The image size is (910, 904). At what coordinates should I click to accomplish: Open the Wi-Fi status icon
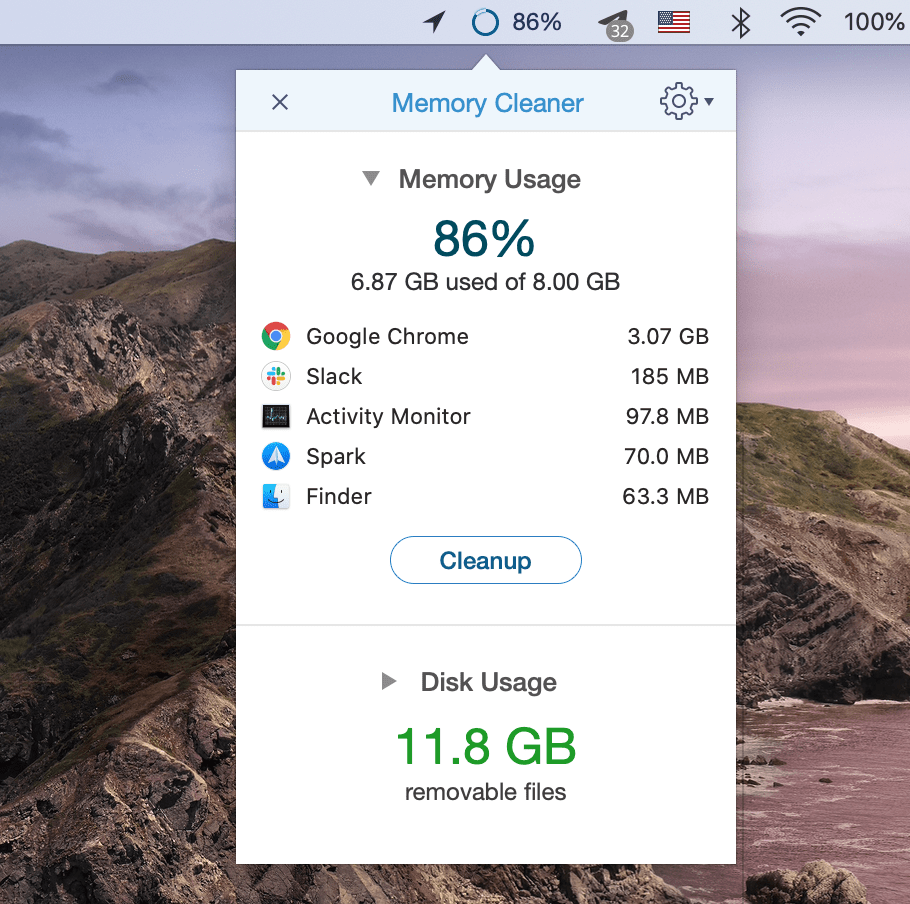point(800,21)
